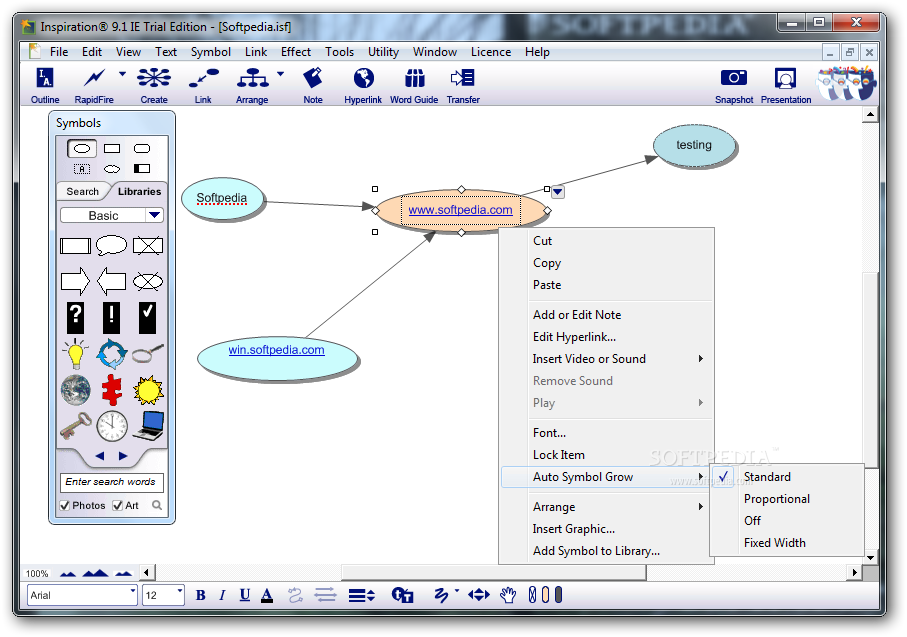The height and width of the screenshot is (637, 907).
Task: Choose Proportional auto symbol grow
Action: pos(776,499)
